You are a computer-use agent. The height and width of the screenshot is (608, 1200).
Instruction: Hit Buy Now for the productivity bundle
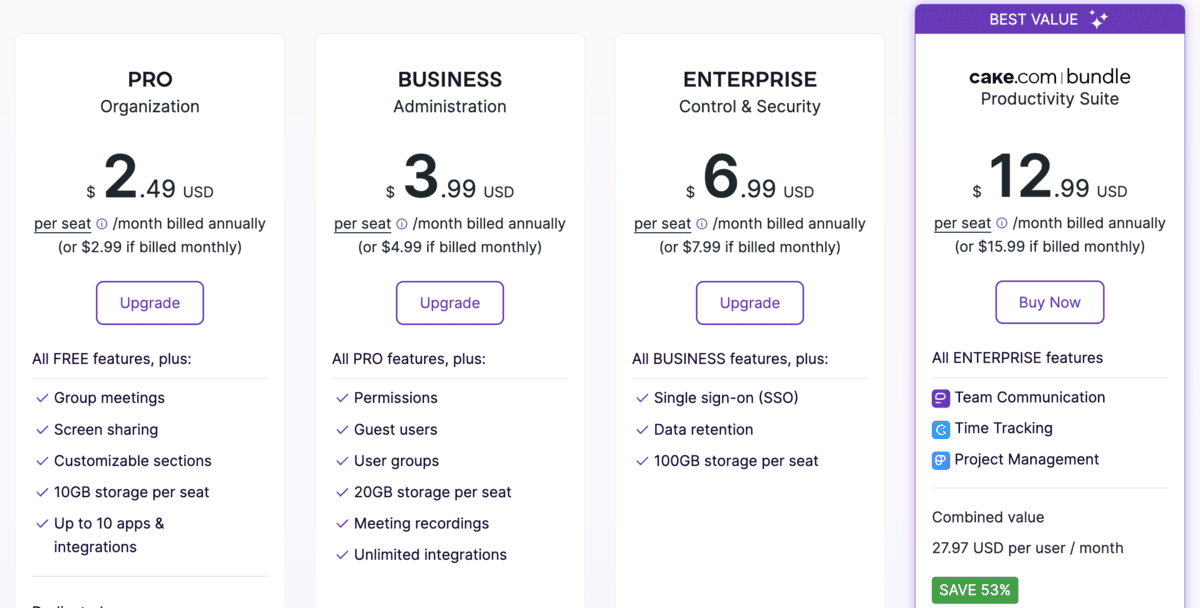[x=1049, y=302]
